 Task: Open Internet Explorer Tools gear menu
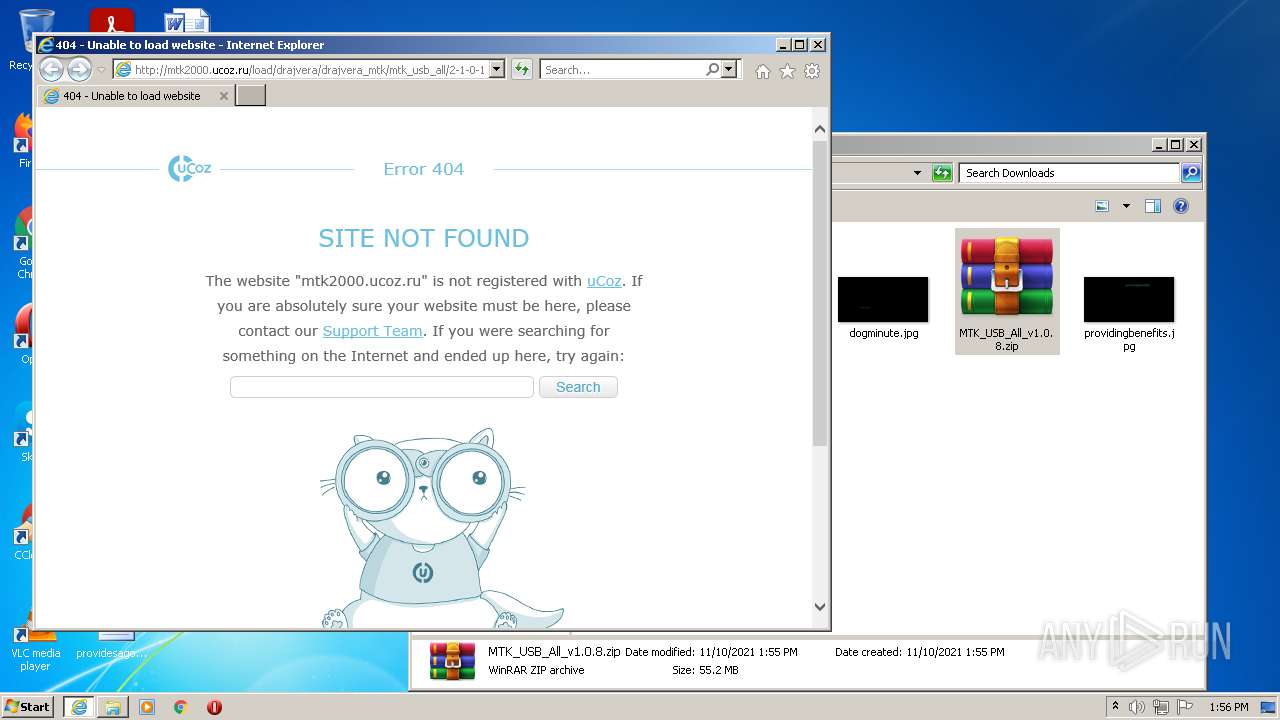pyautogui.click(x=812, y=71)
